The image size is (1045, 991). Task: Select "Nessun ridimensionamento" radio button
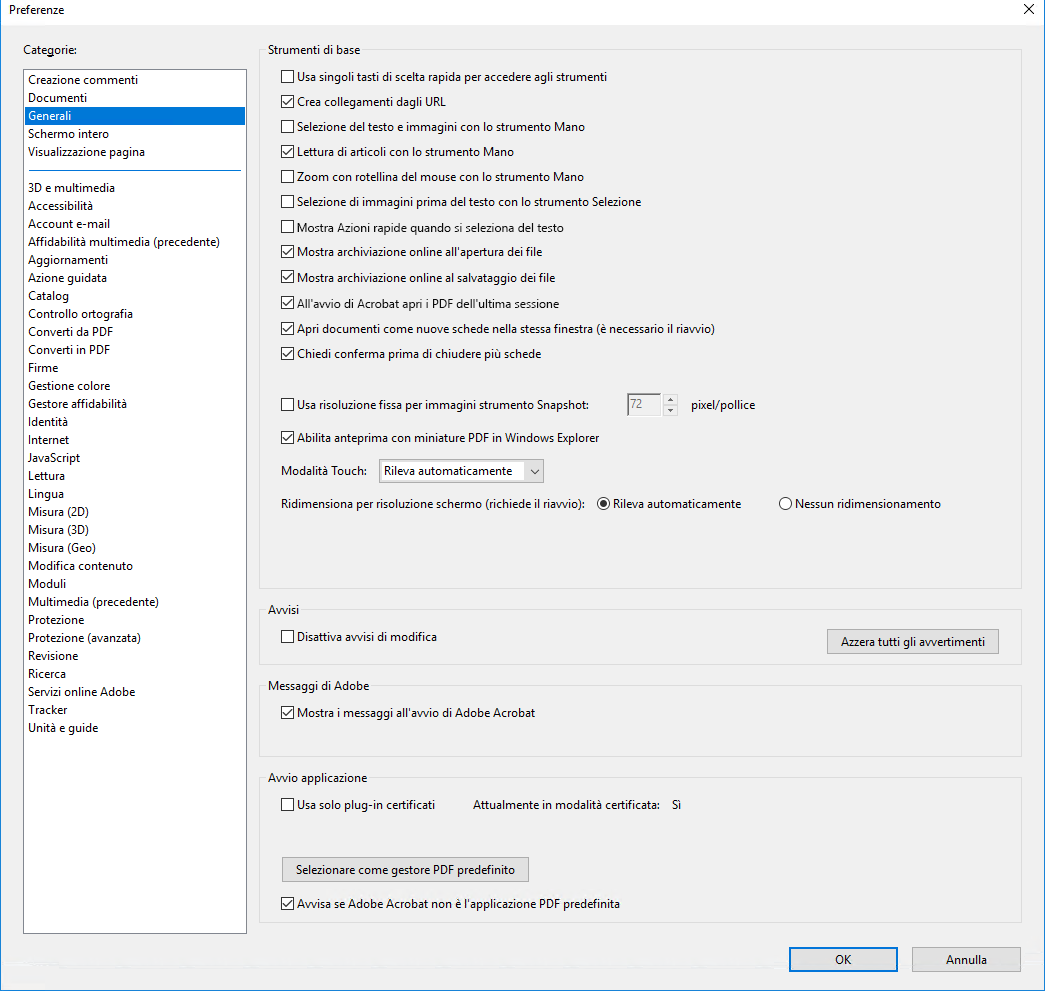coord(785,503)
